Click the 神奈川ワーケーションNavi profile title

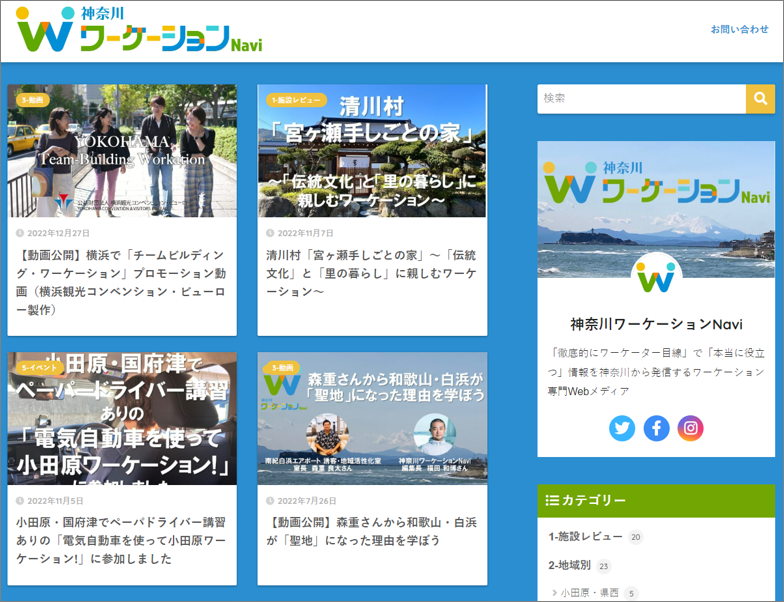(656, 324)
